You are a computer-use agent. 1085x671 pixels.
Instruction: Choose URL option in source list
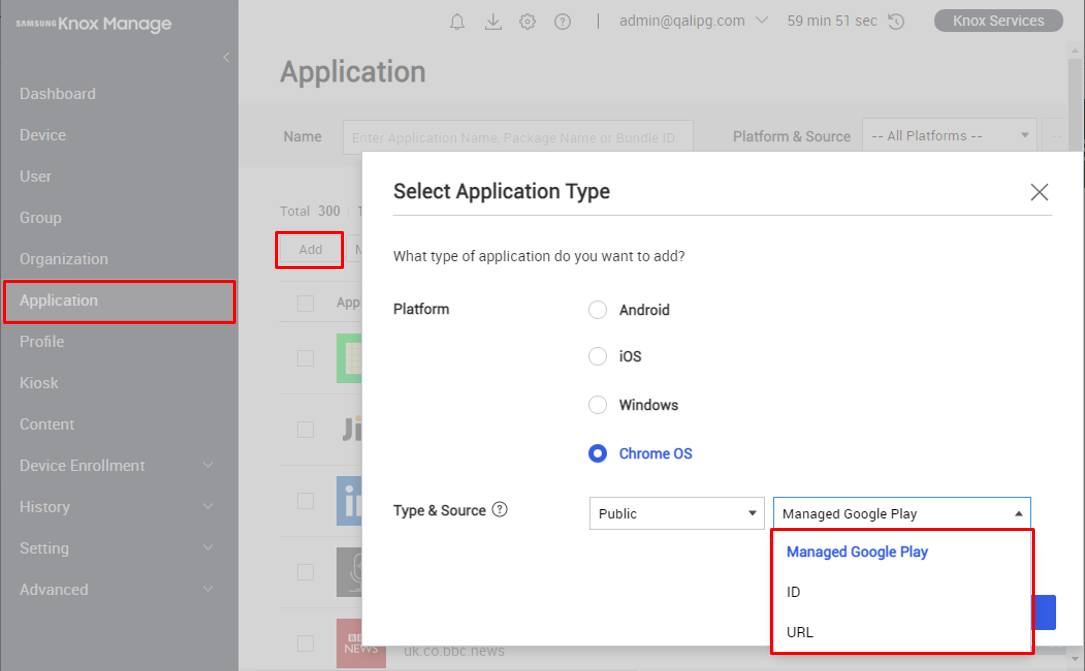click(800, 632)
